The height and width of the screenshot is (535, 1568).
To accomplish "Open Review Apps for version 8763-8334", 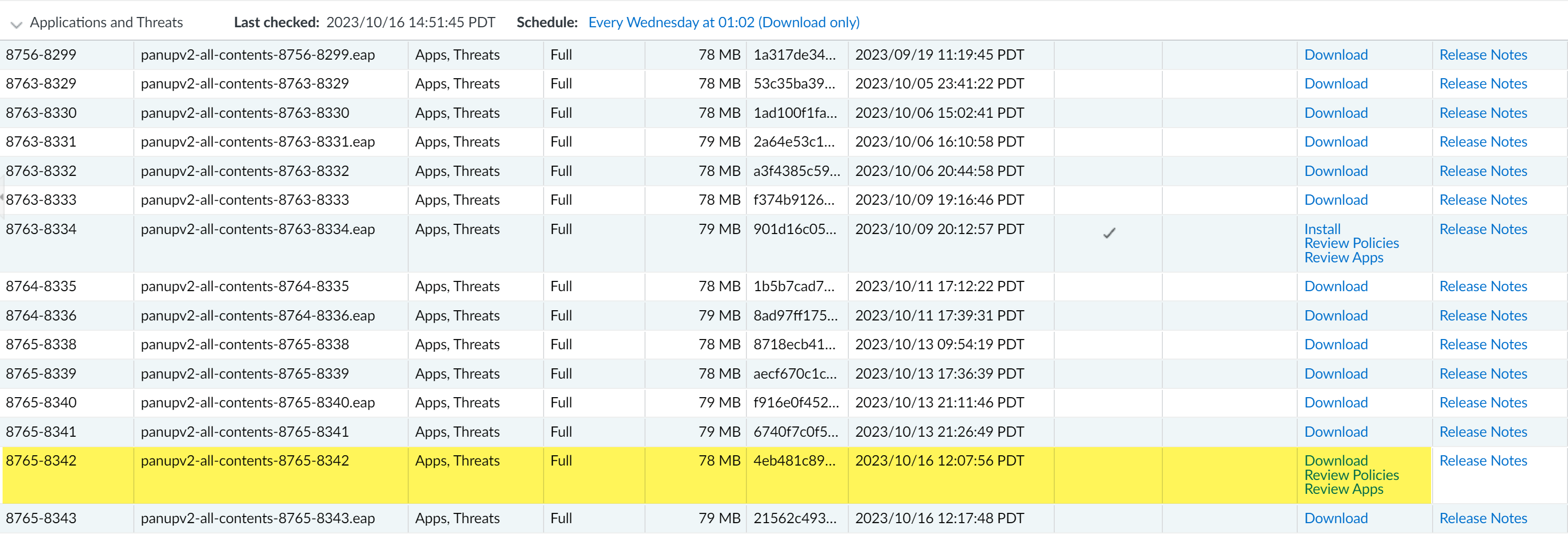I will click(x=1344, y=258).
